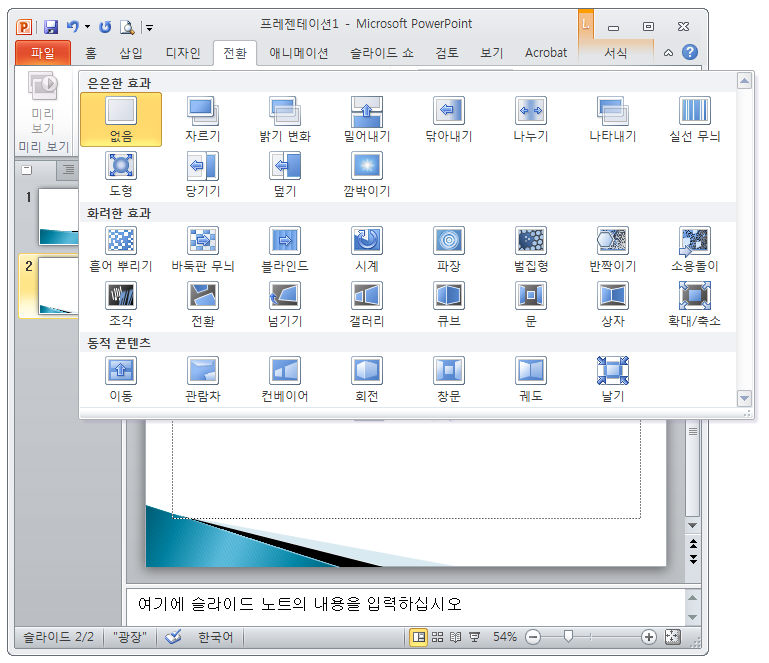Fit slide to current window button
This screenshot has height=663, width=769.
click(672, 637)
